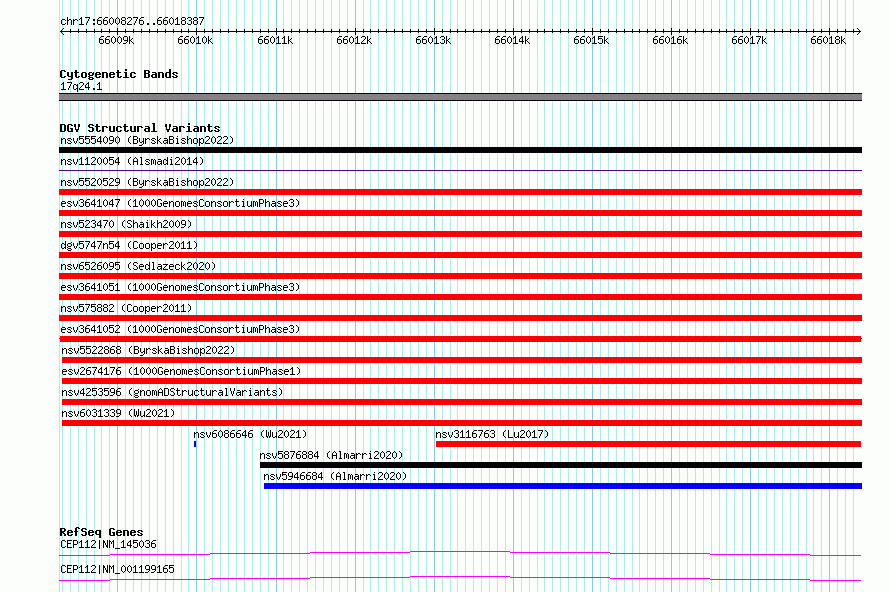Open CEP112|NM_001199165 gene label

pos(117,569)
